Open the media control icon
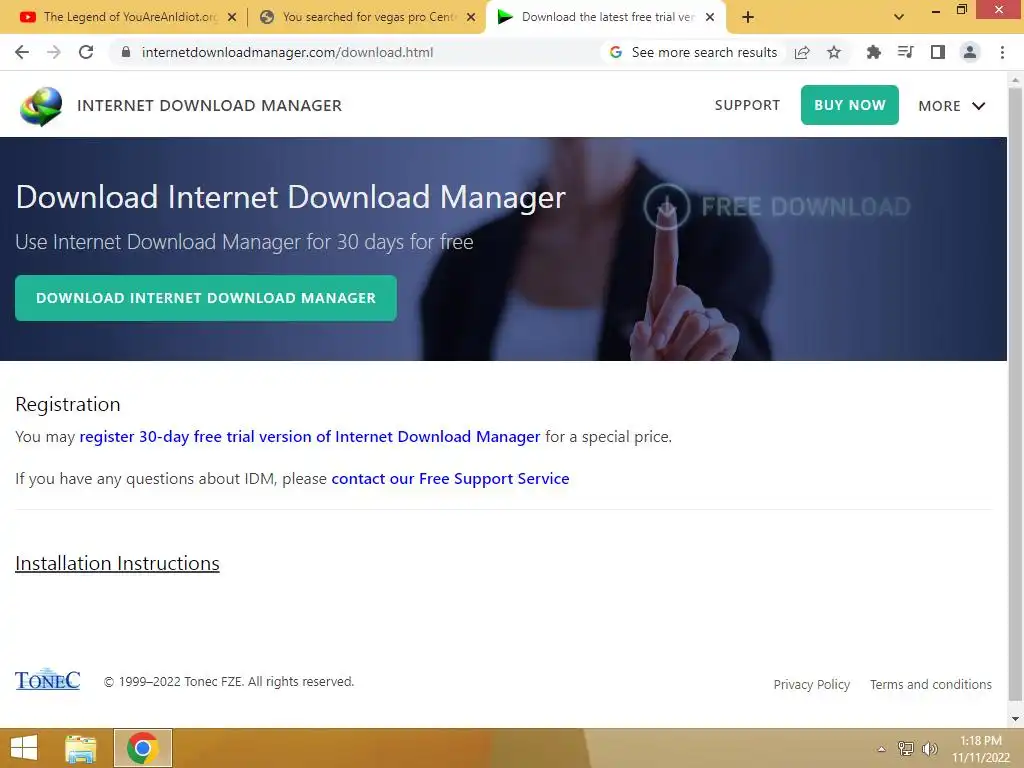The height and width of the screenshot is (768, 1024). 905,52
